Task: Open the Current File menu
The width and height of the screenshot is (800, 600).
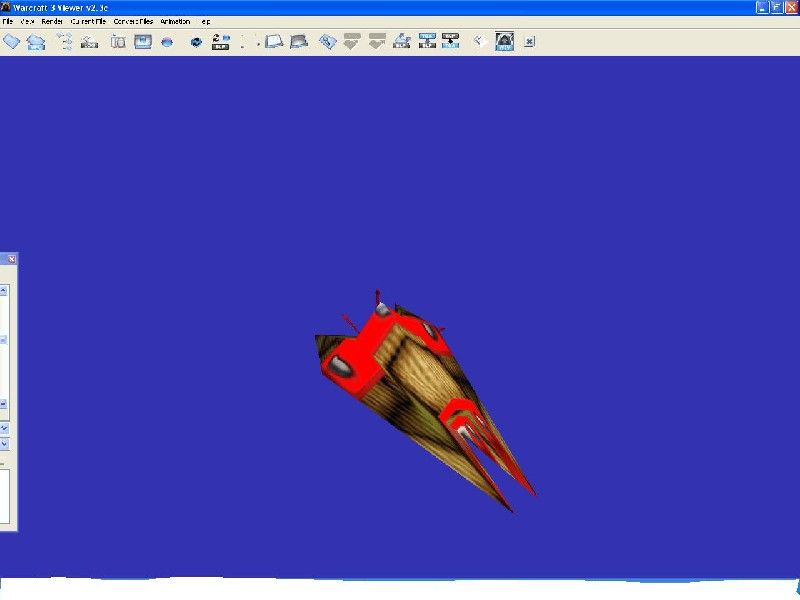Action: (88, 21)
